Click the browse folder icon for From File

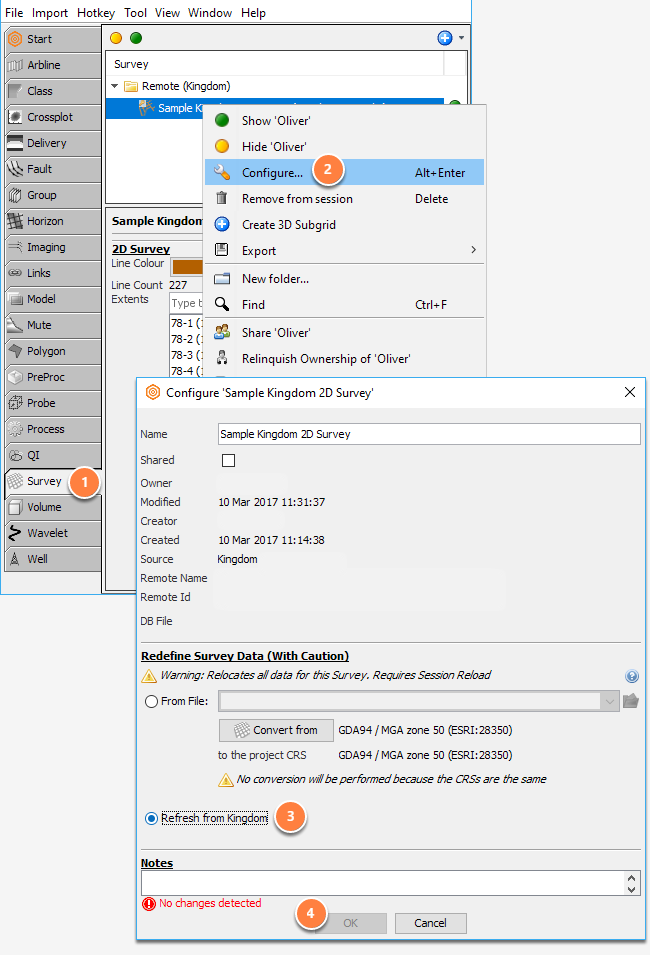pos(631,701)
